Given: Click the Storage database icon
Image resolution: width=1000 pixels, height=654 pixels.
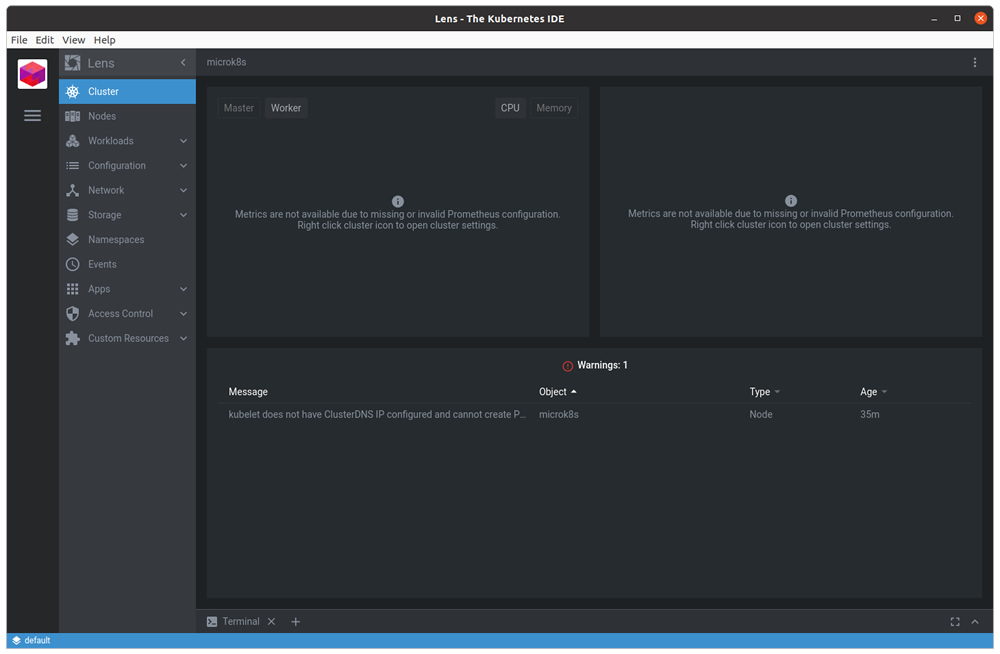Looking at the screenshot, I should (73, 215).
